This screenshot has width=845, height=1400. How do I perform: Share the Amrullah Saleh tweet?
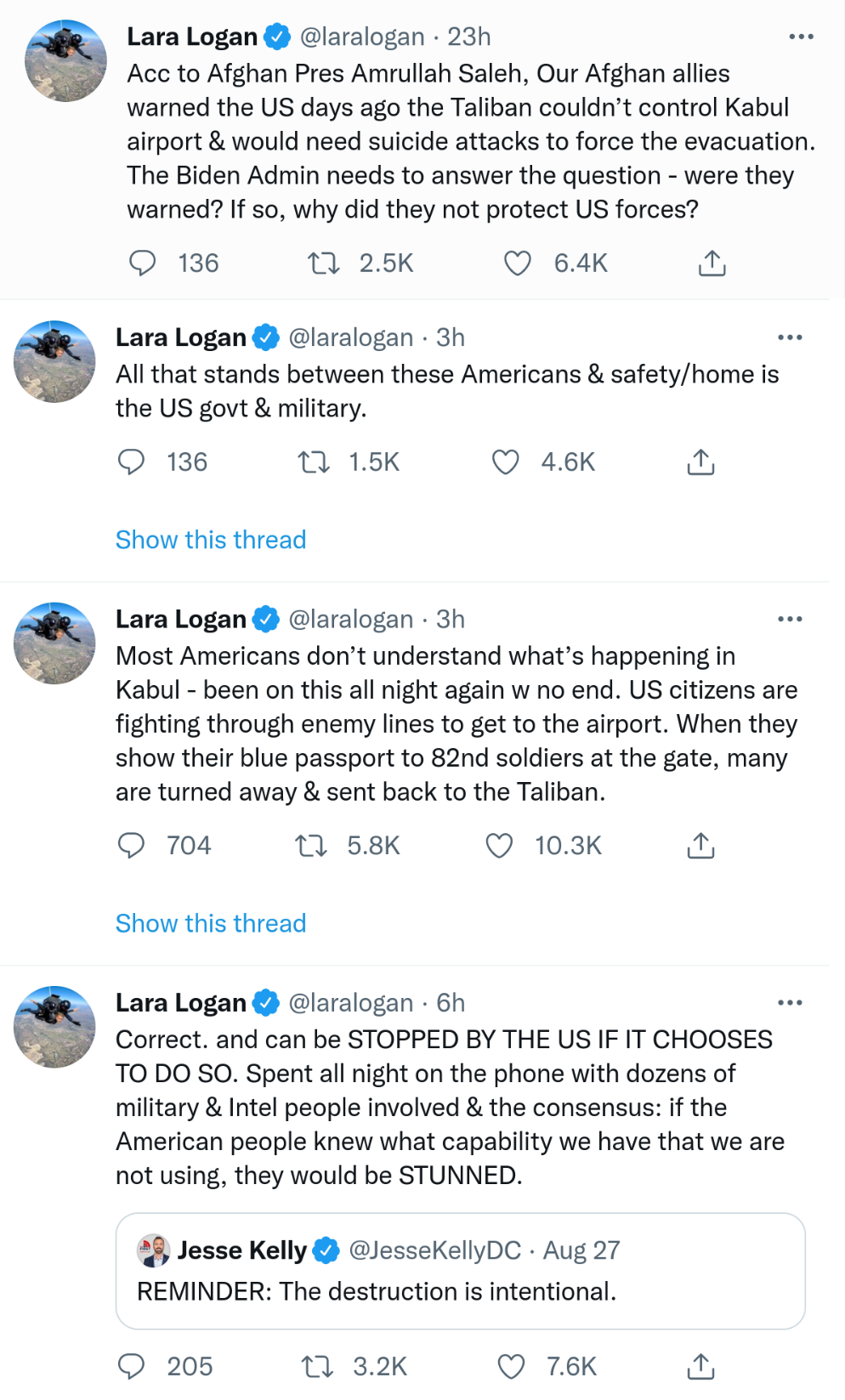click(x=712, y=264)
